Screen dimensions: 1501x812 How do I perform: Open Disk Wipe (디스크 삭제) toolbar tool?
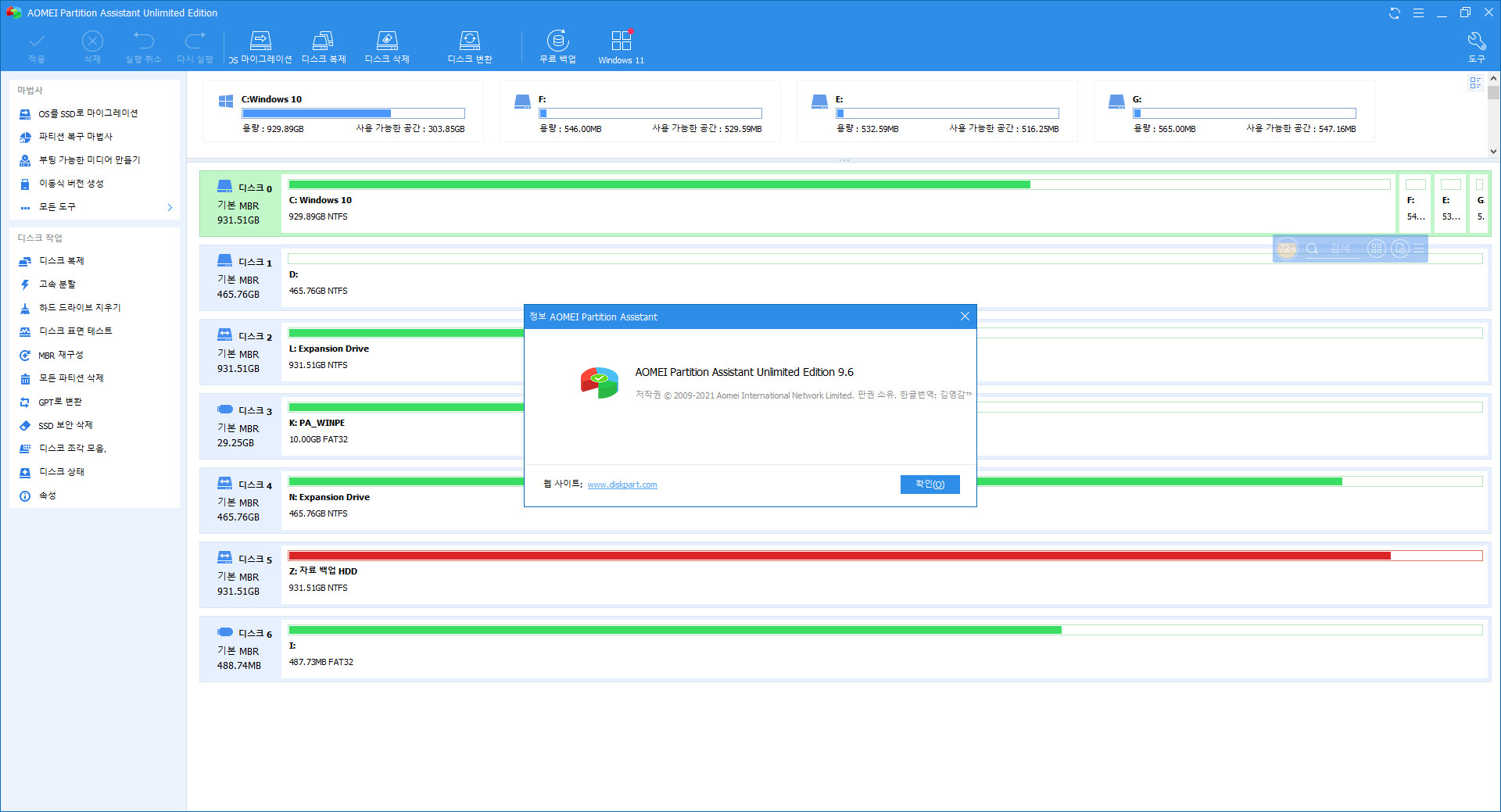387,47
